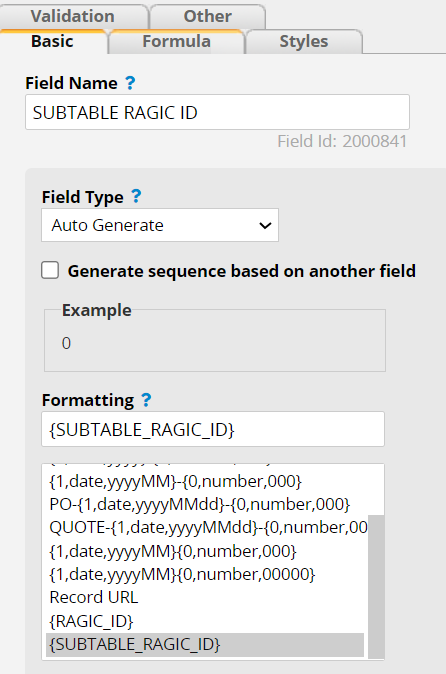The width and height of the screenshot is (446, 674).
Task: Click the Field Name input box
Action: tap(217, 112)
